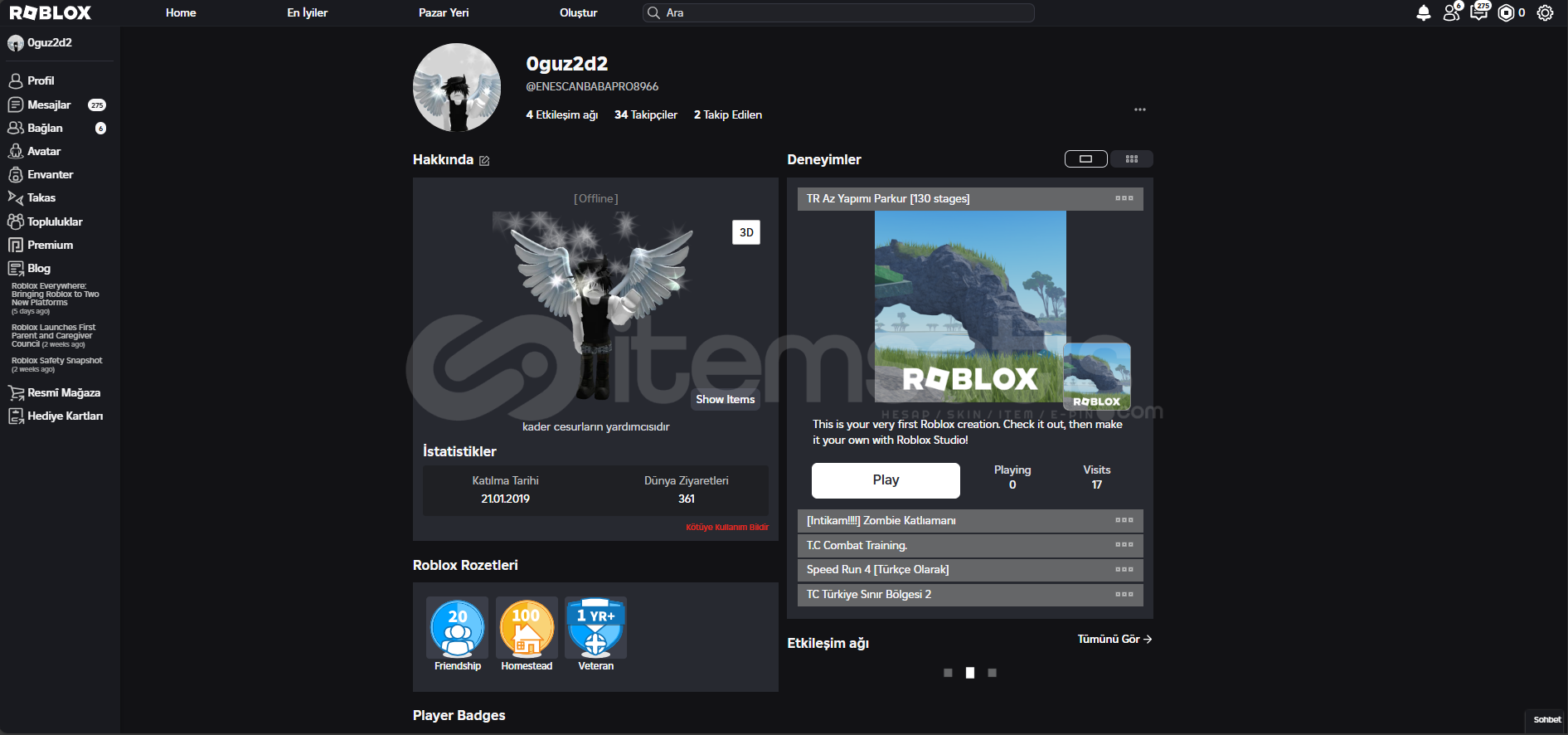Click the Show Items button

[726, 399]
